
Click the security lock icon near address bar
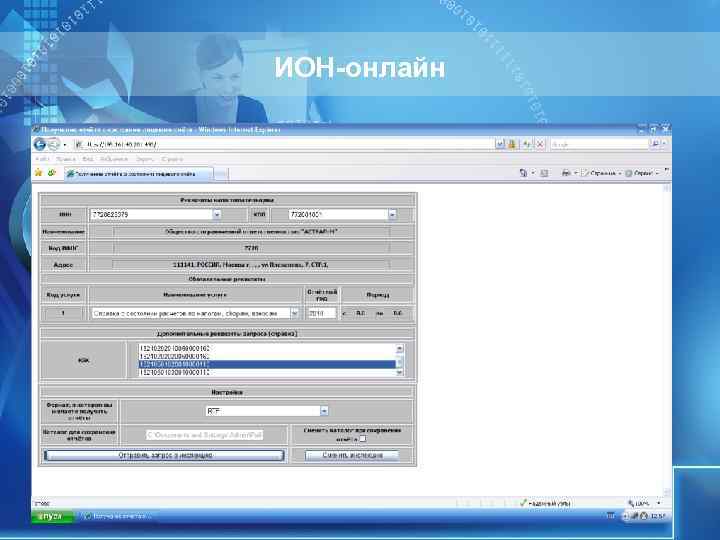point(512,145)
